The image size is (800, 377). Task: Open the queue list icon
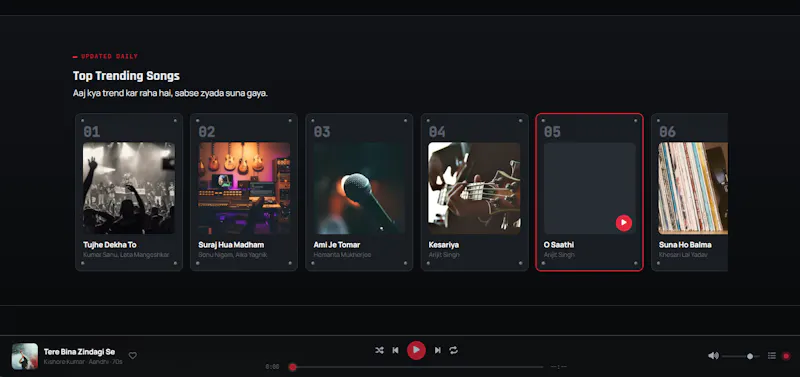772,356
